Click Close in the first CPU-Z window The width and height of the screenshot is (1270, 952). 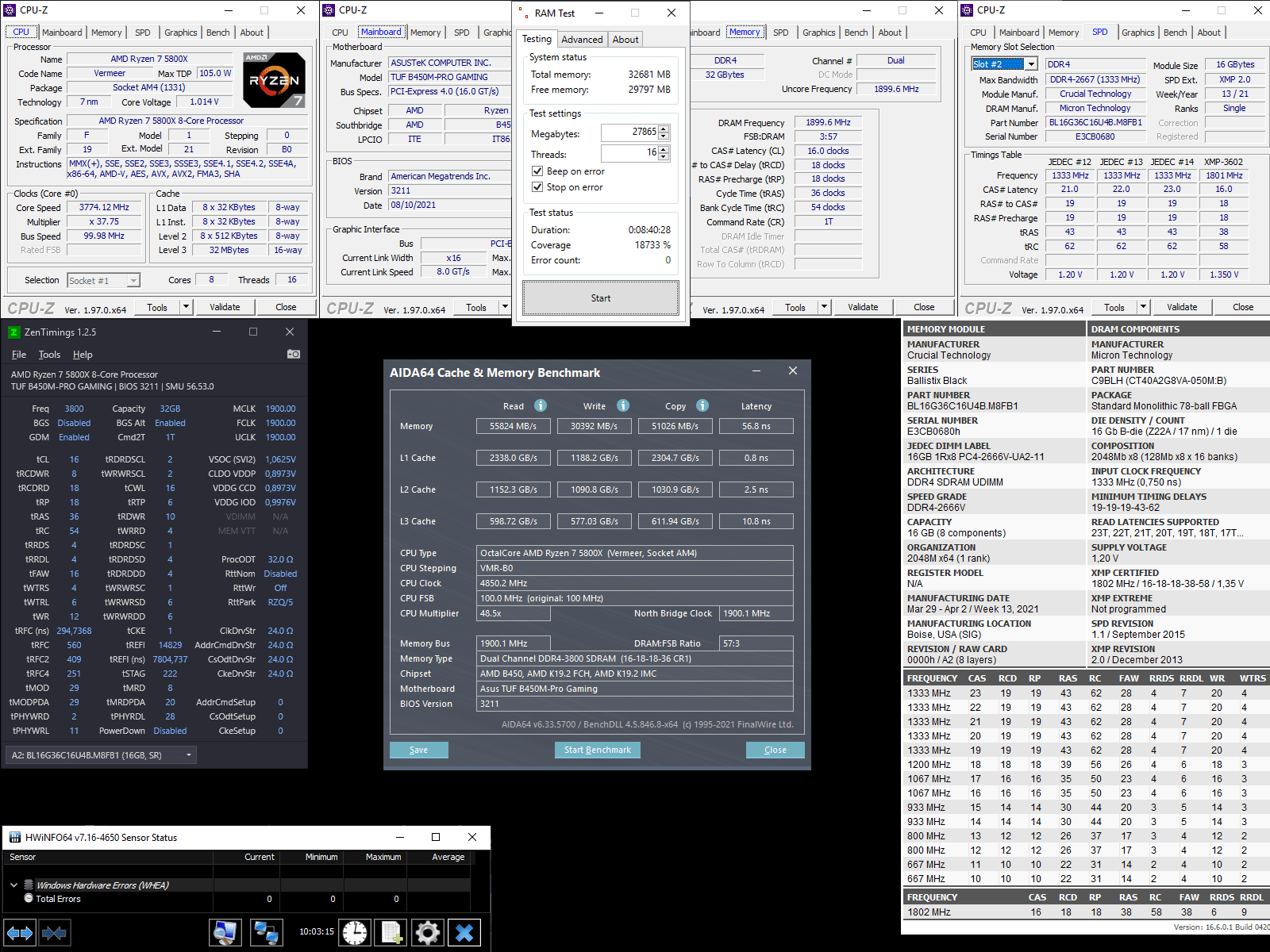pos(286,307)
